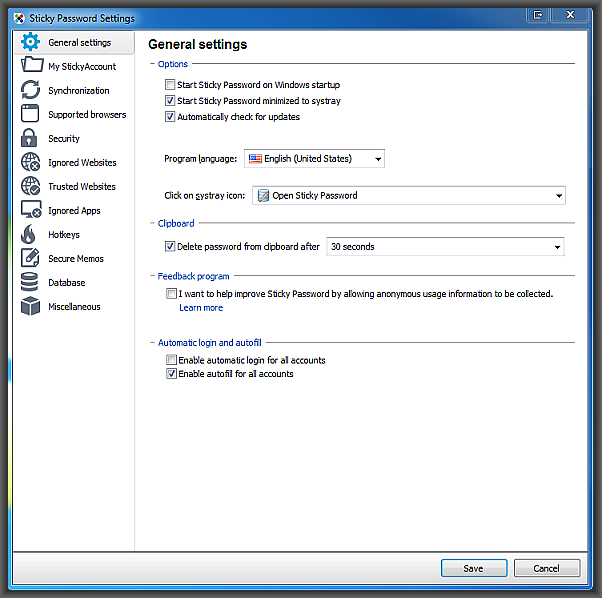This screenshot has height=598, width=602.
Task: Click the Security padlock icon
Action: tap(29, 138)
